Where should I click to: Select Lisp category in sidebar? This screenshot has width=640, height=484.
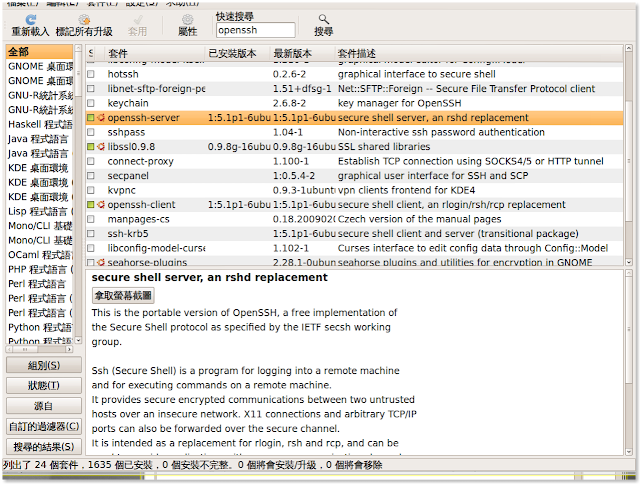(x=40, y=211)
